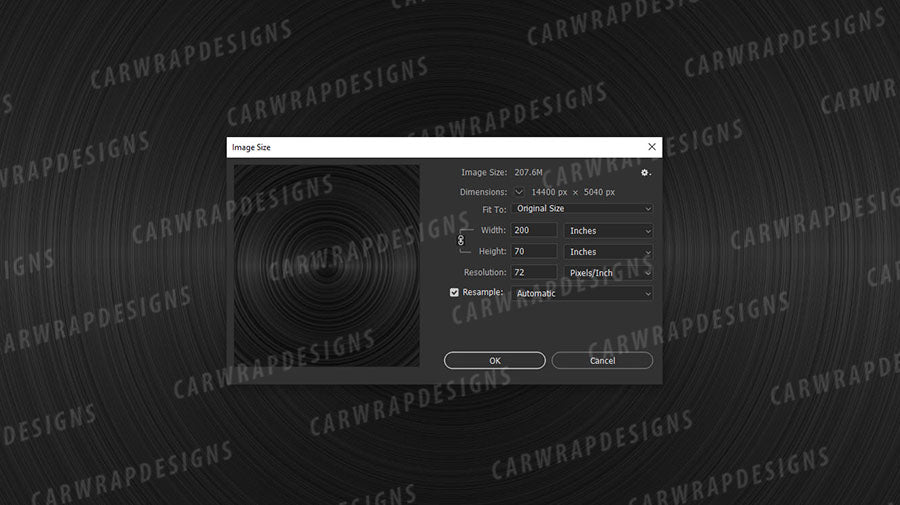Click the OK button
Viewport: 900px width, 505px height.
(495, 360)
